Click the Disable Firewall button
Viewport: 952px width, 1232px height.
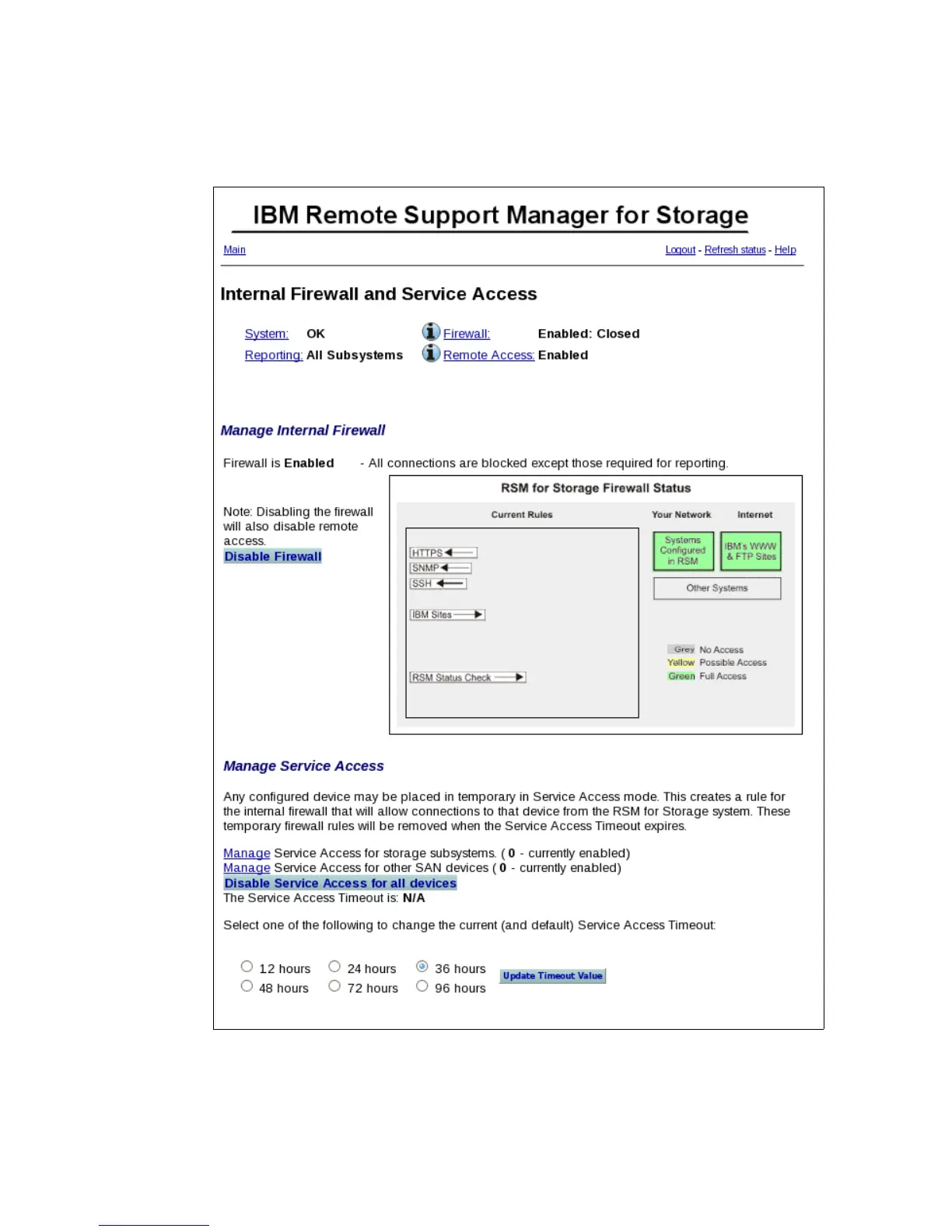click(x=273, y=557)
